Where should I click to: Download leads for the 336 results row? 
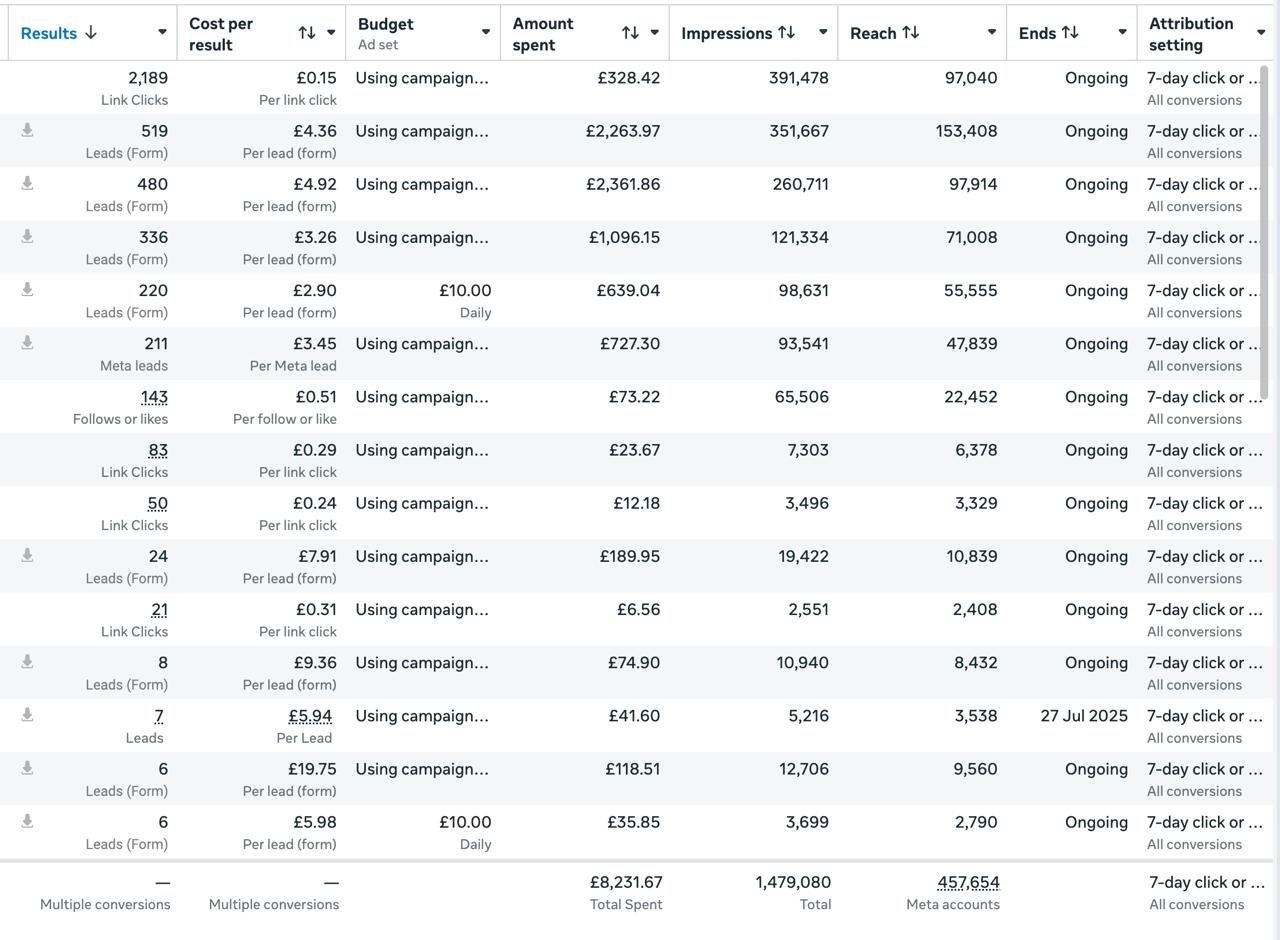pos(28,236)
